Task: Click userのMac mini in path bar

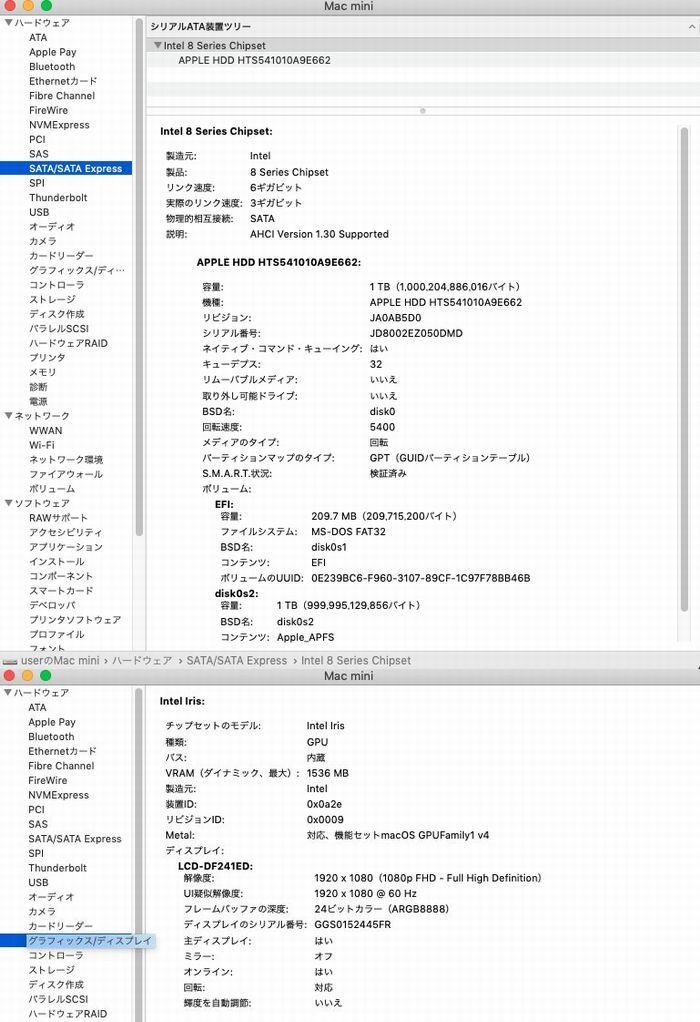Action: pos(60,660)
